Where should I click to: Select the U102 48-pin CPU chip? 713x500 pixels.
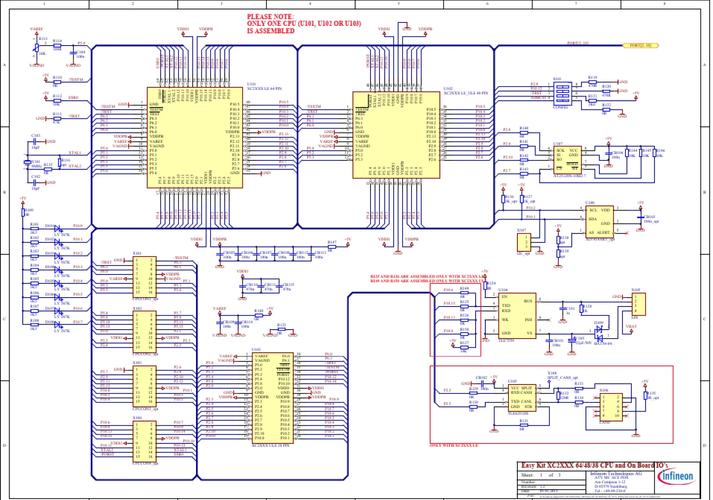coord(395,137)
